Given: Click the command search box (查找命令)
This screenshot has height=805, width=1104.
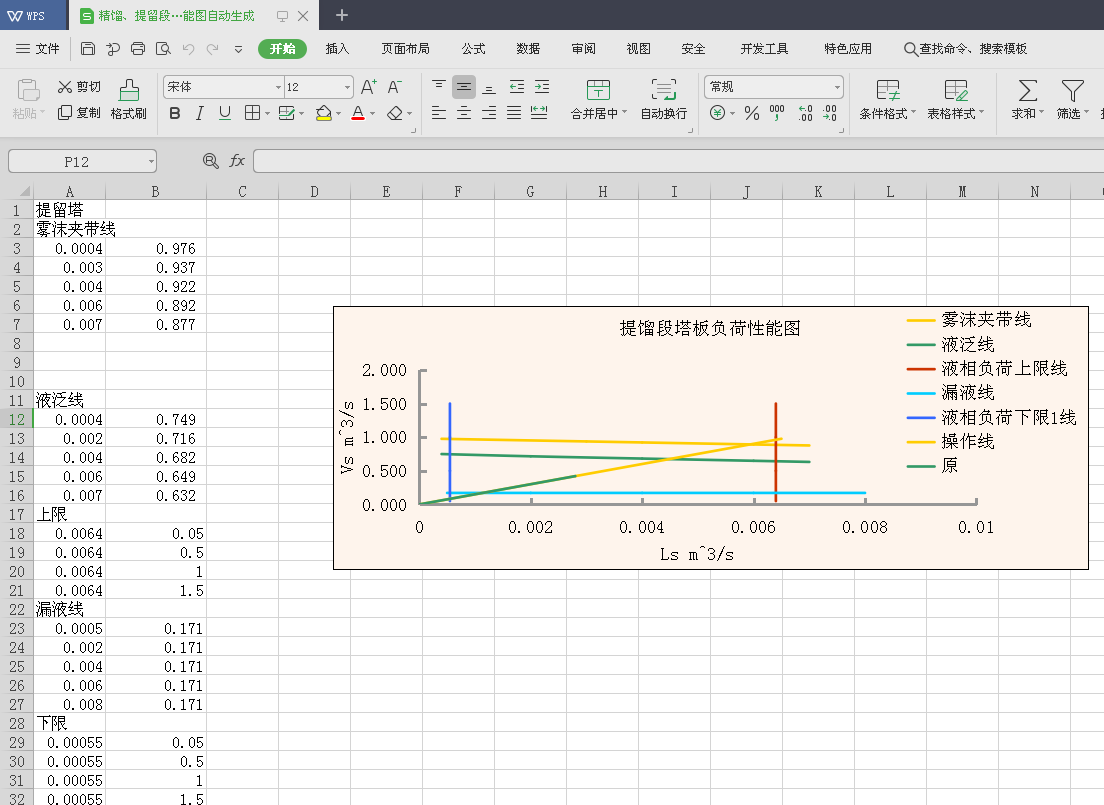Looking at the screenshot, I should [x=965, y=49].
